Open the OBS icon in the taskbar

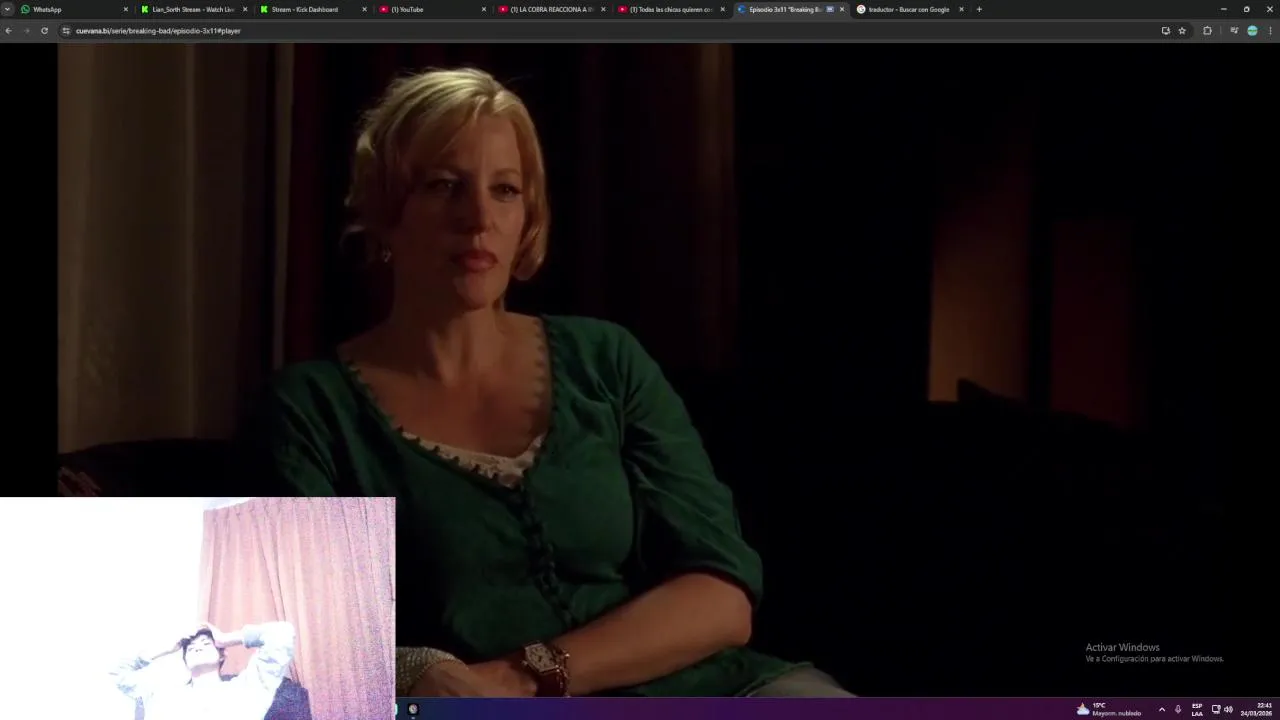tap(413, 709)
